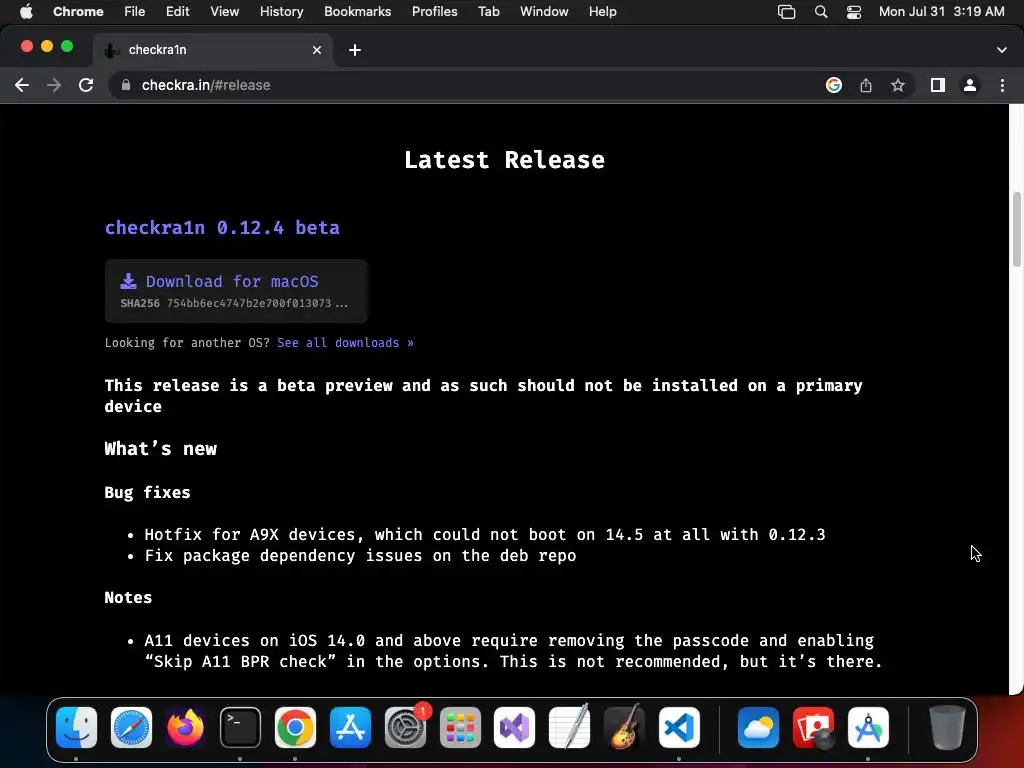1024x768 pixels.
Task: Open the History menu
Action: pos(281,12)
